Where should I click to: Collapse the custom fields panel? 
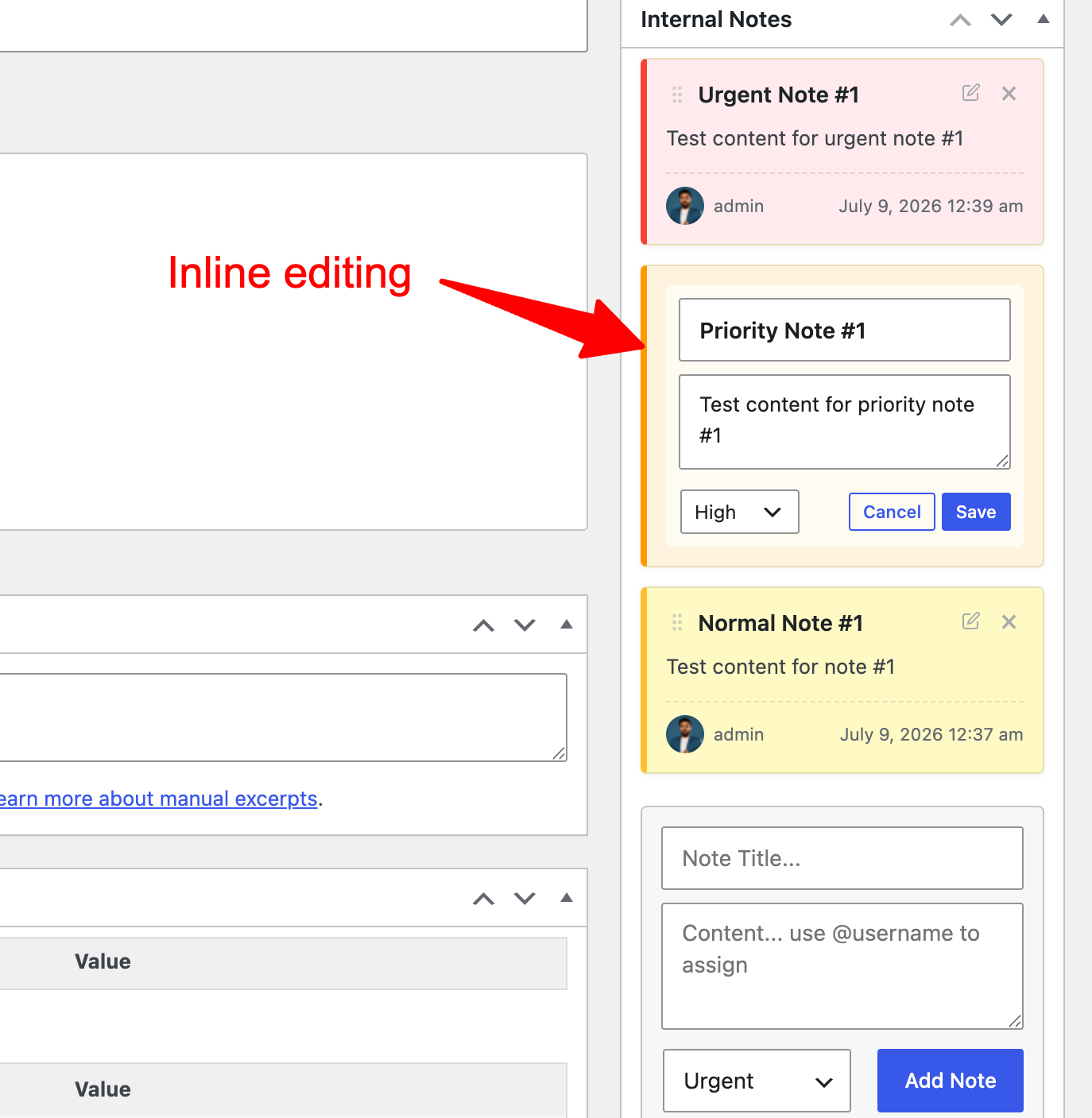[x=567, y=898]
